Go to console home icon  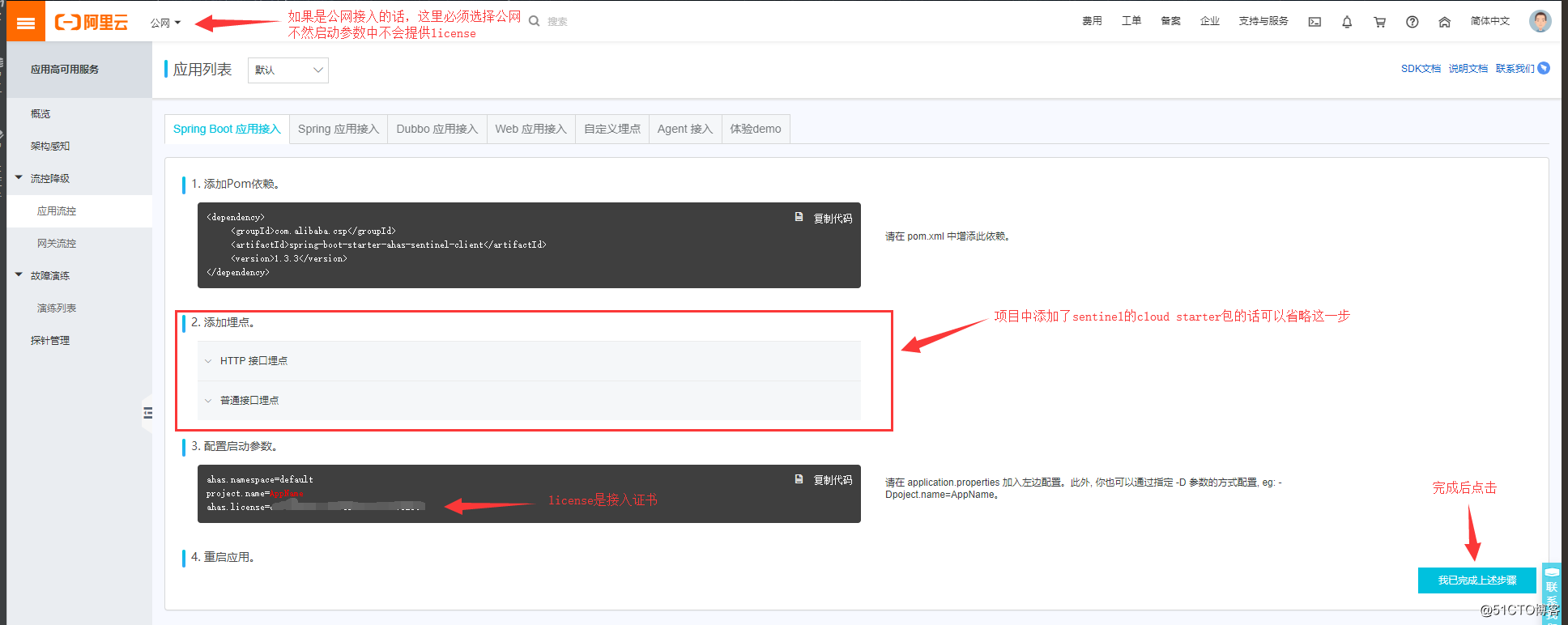[x=1444, y=22]
